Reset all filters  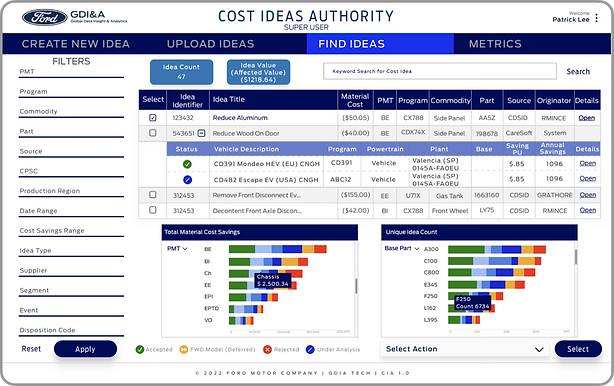pos(31,349)
